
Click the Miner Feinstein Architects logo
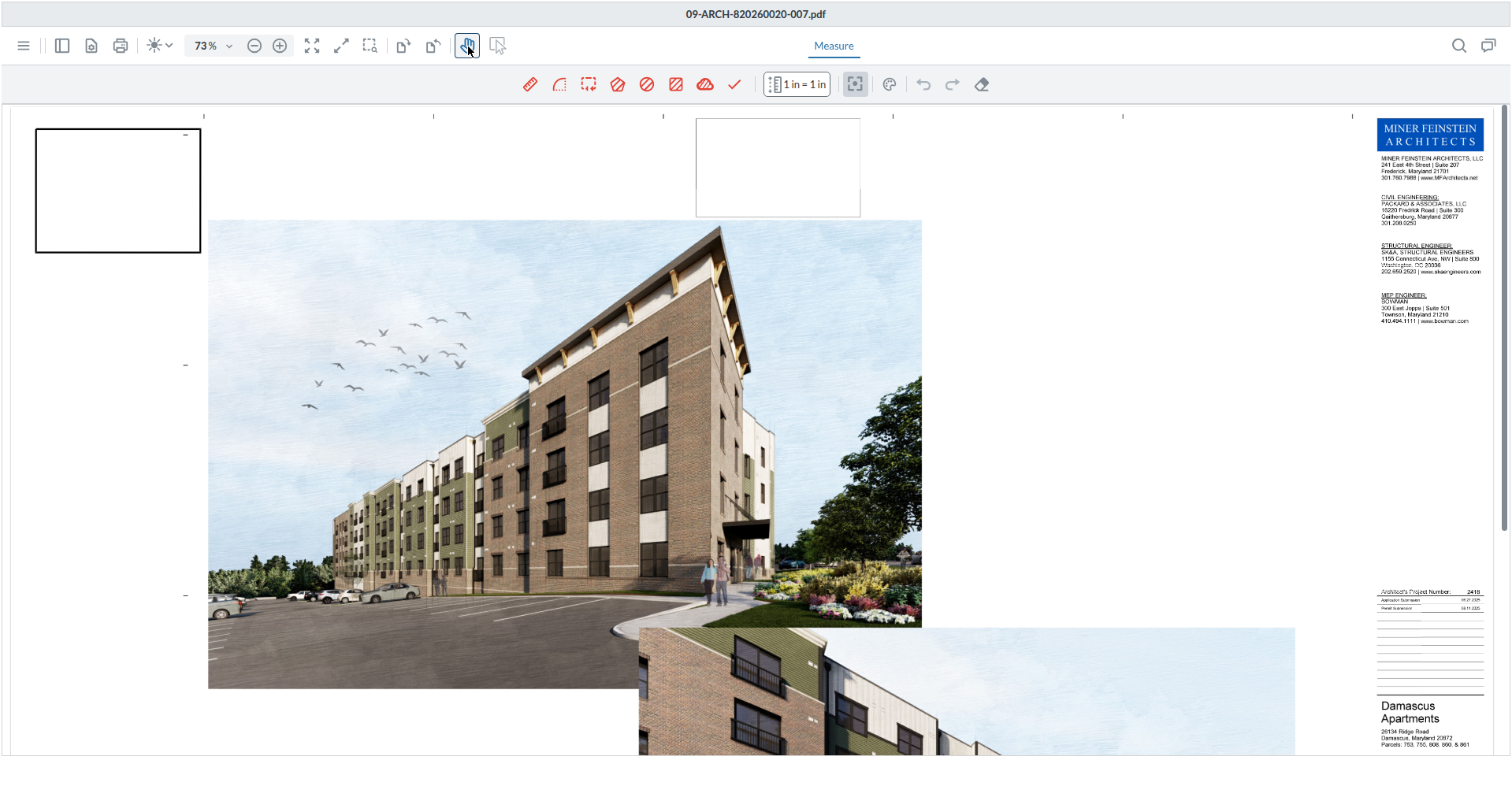[x=1430, y=135]
